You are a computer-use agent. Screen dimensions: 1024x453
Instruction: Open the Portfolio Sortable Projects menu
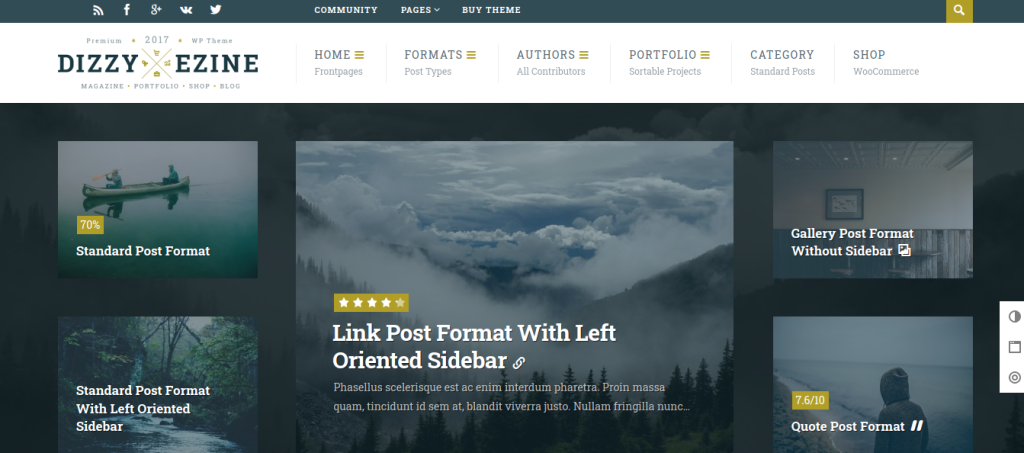(x=669, y=63)
